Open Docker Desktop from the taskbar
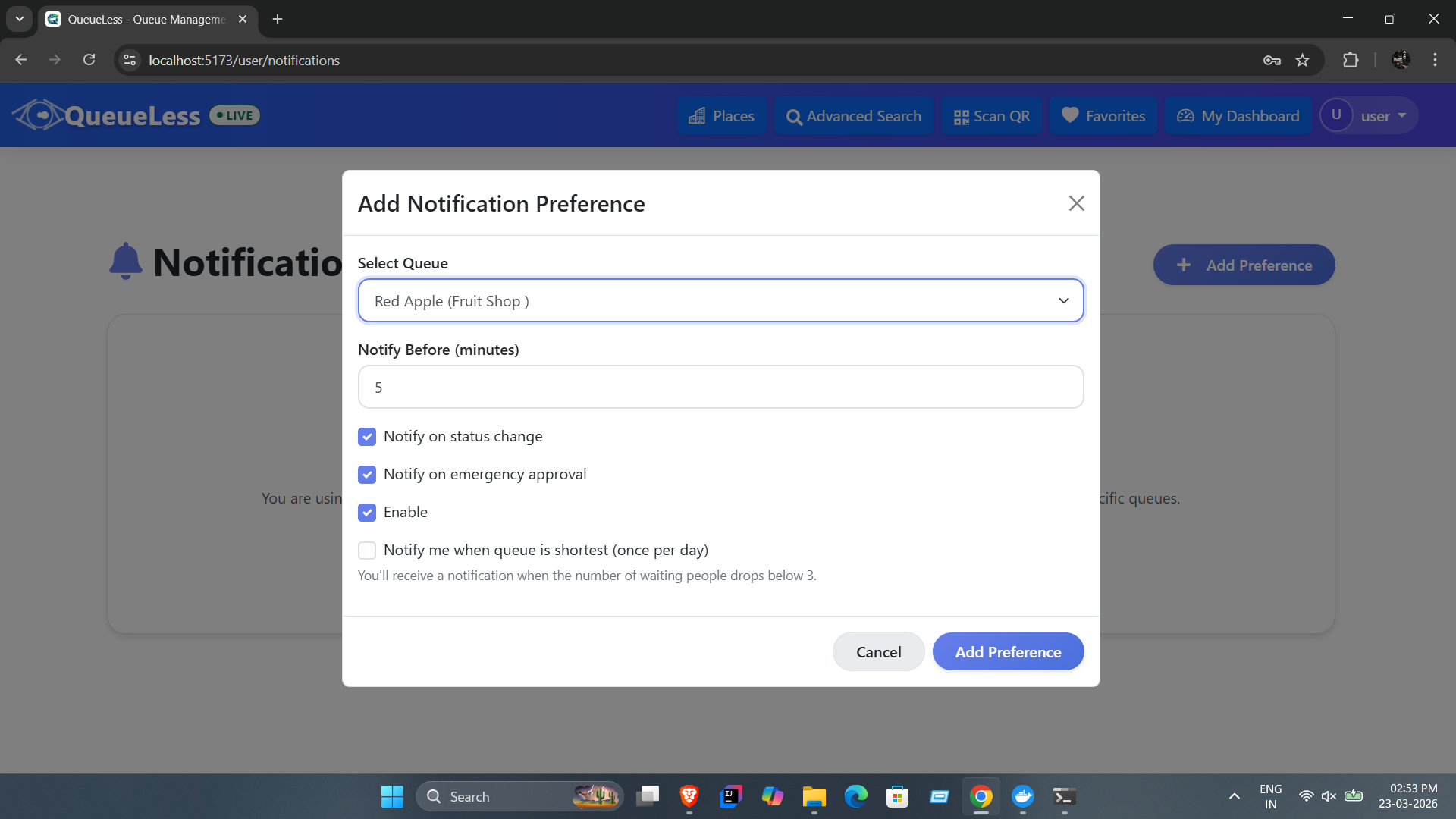 1023,796
